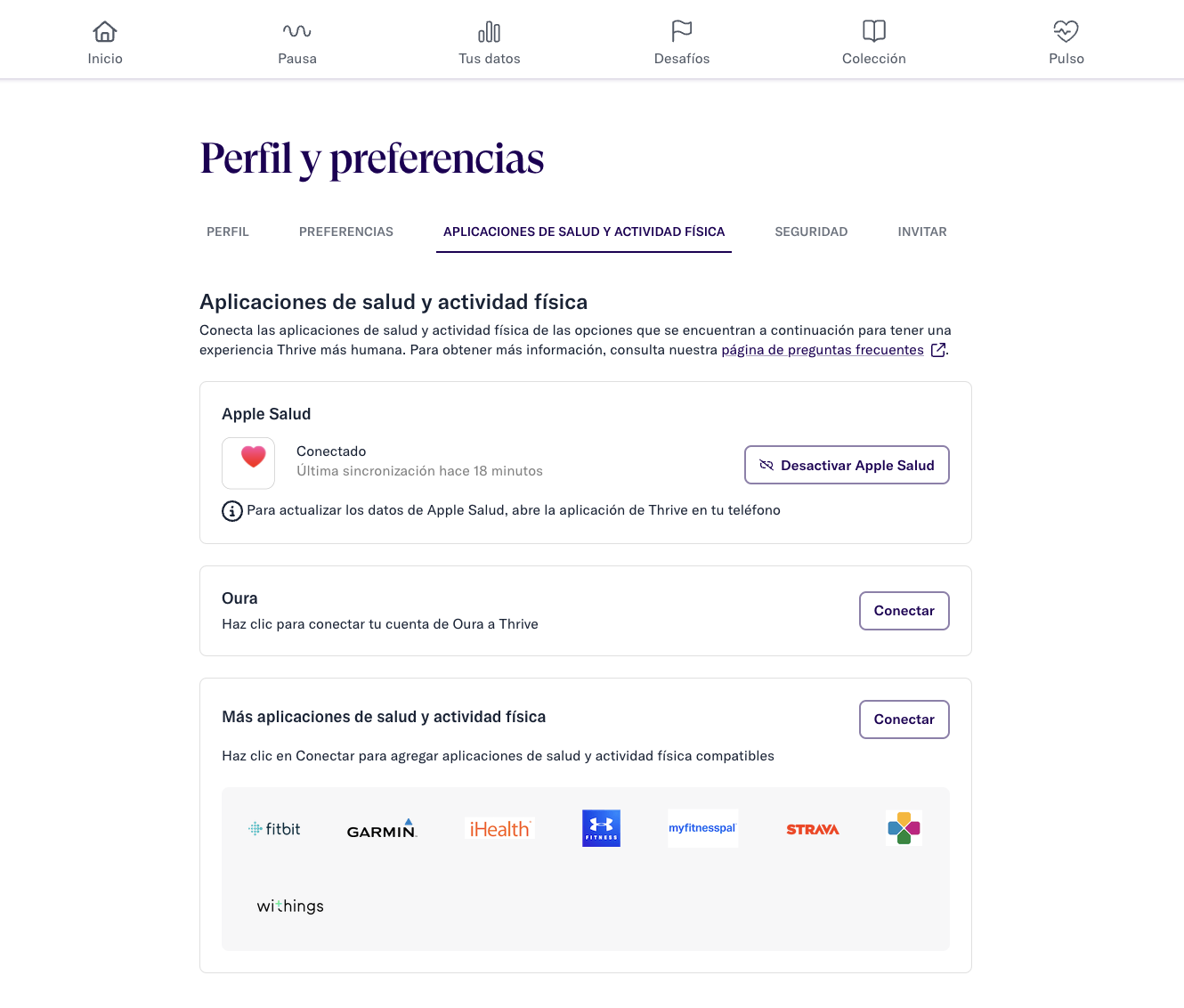Viewport: 1184px width, 1008px height.
Task: Open Tus datos bar chart icon
Action: (x=490, y=32)
